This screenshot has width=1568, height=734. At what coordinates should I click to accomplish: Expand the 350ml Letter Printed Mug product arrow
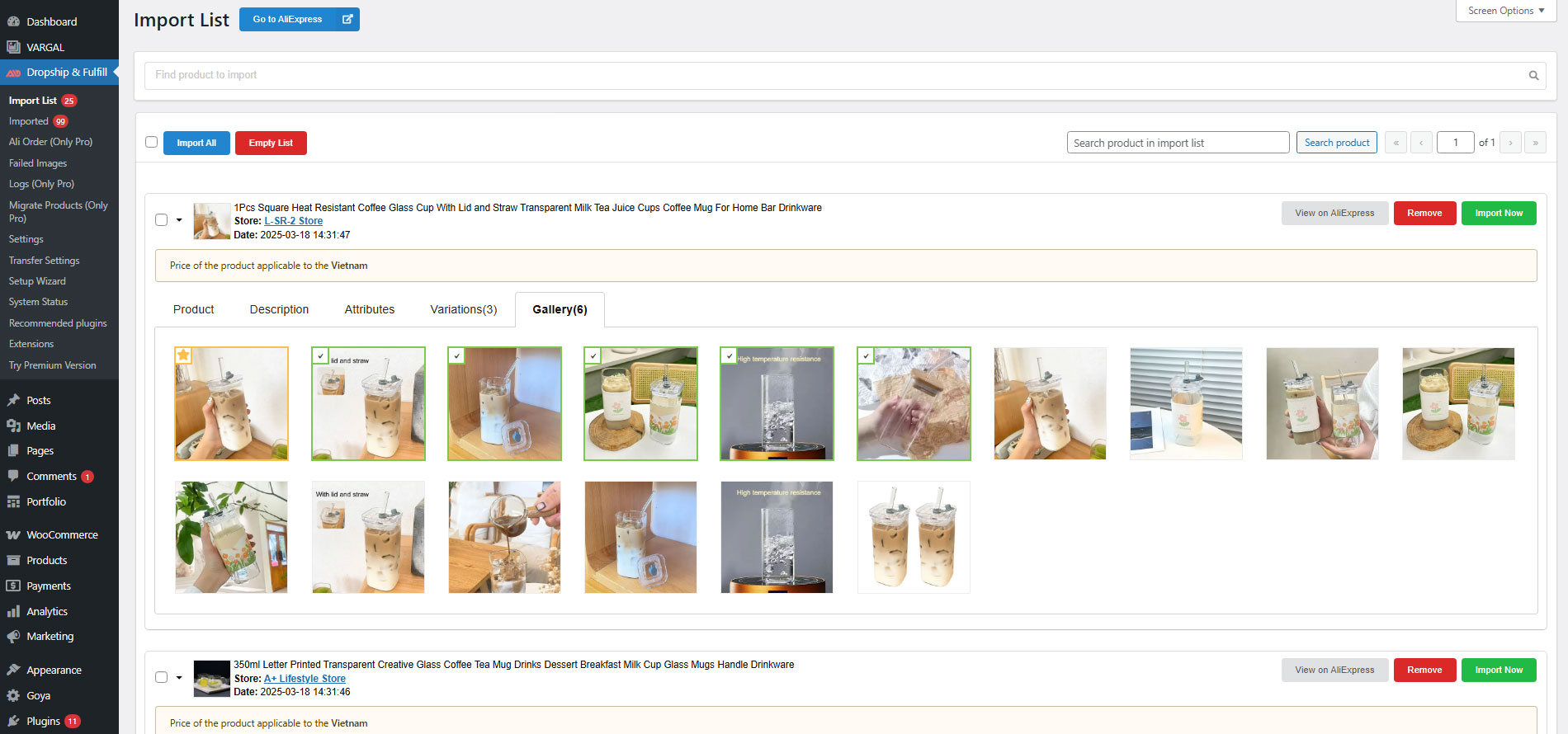click(x=179, y=678)
